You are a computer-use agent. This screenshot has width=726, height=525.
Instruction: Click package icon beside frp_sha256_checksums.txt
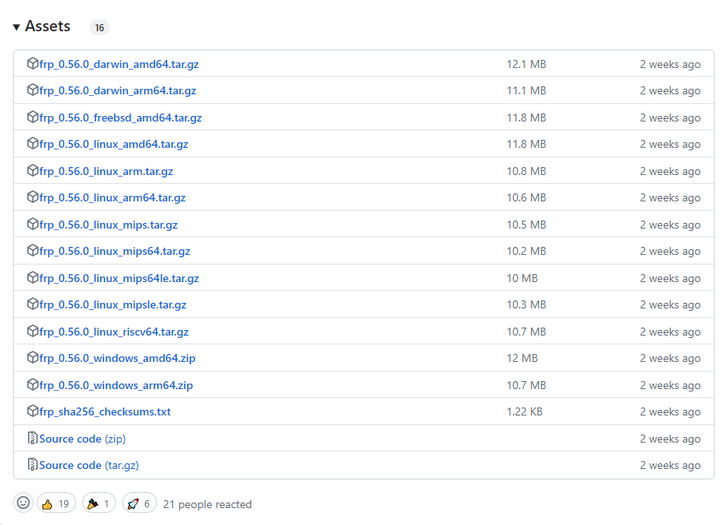33,411
